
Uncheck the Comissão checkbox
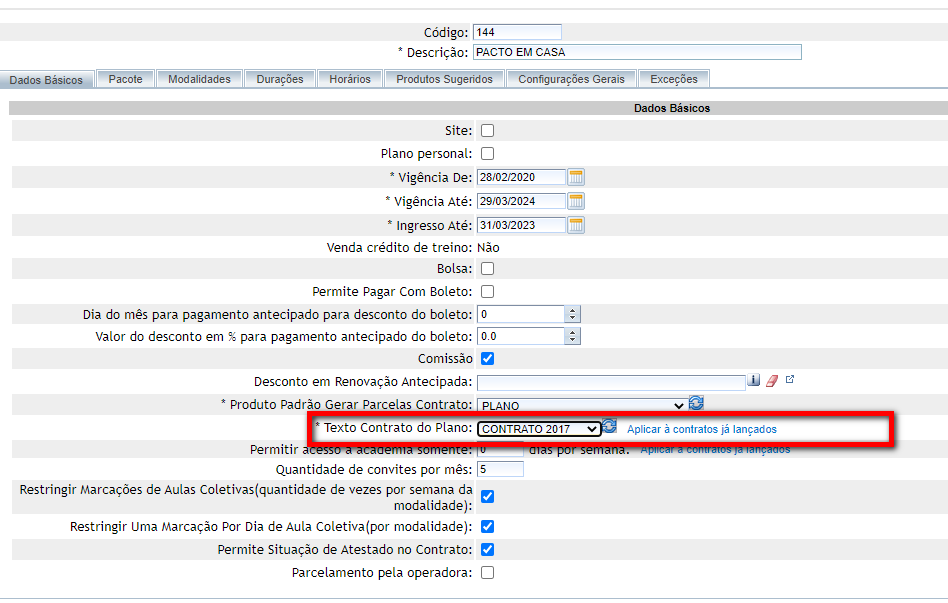pos(488,358)
